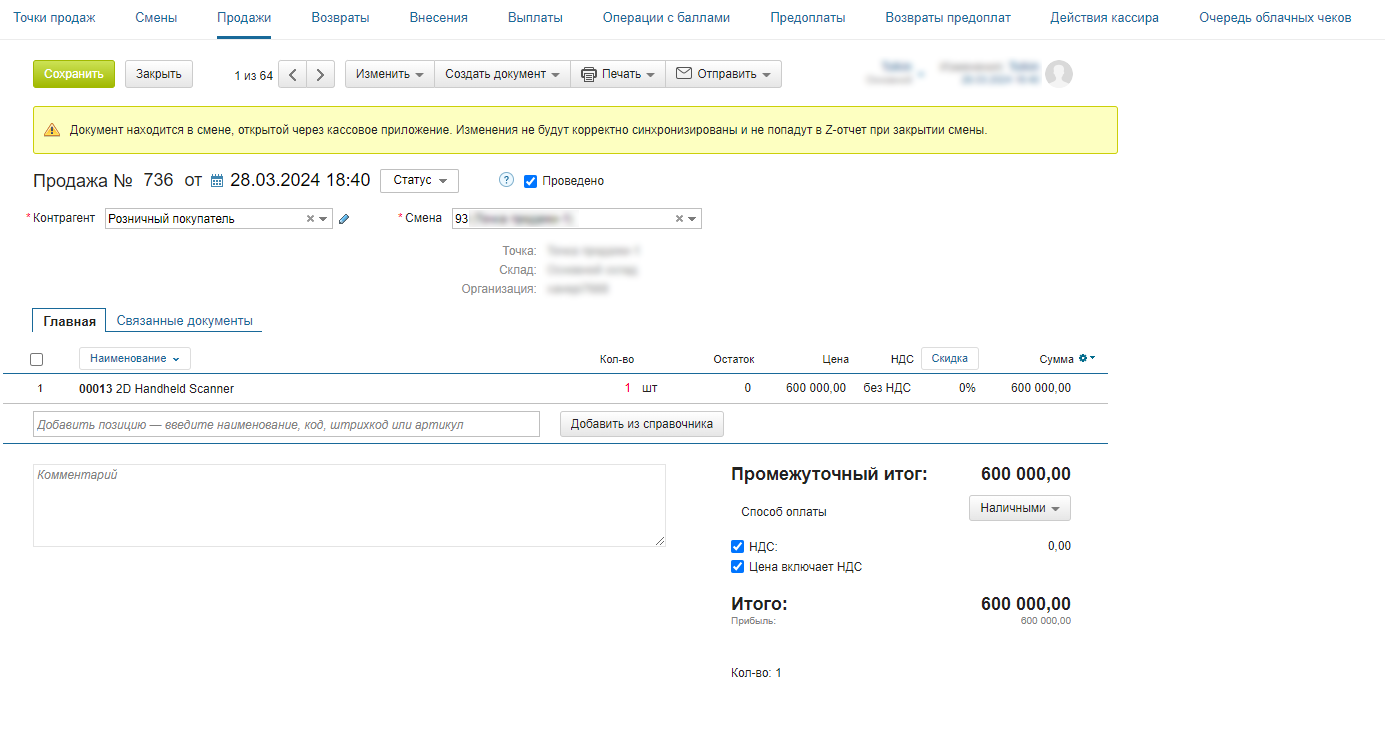Click the sale number 736 field

pyautogui.click(x=158, y=181)
